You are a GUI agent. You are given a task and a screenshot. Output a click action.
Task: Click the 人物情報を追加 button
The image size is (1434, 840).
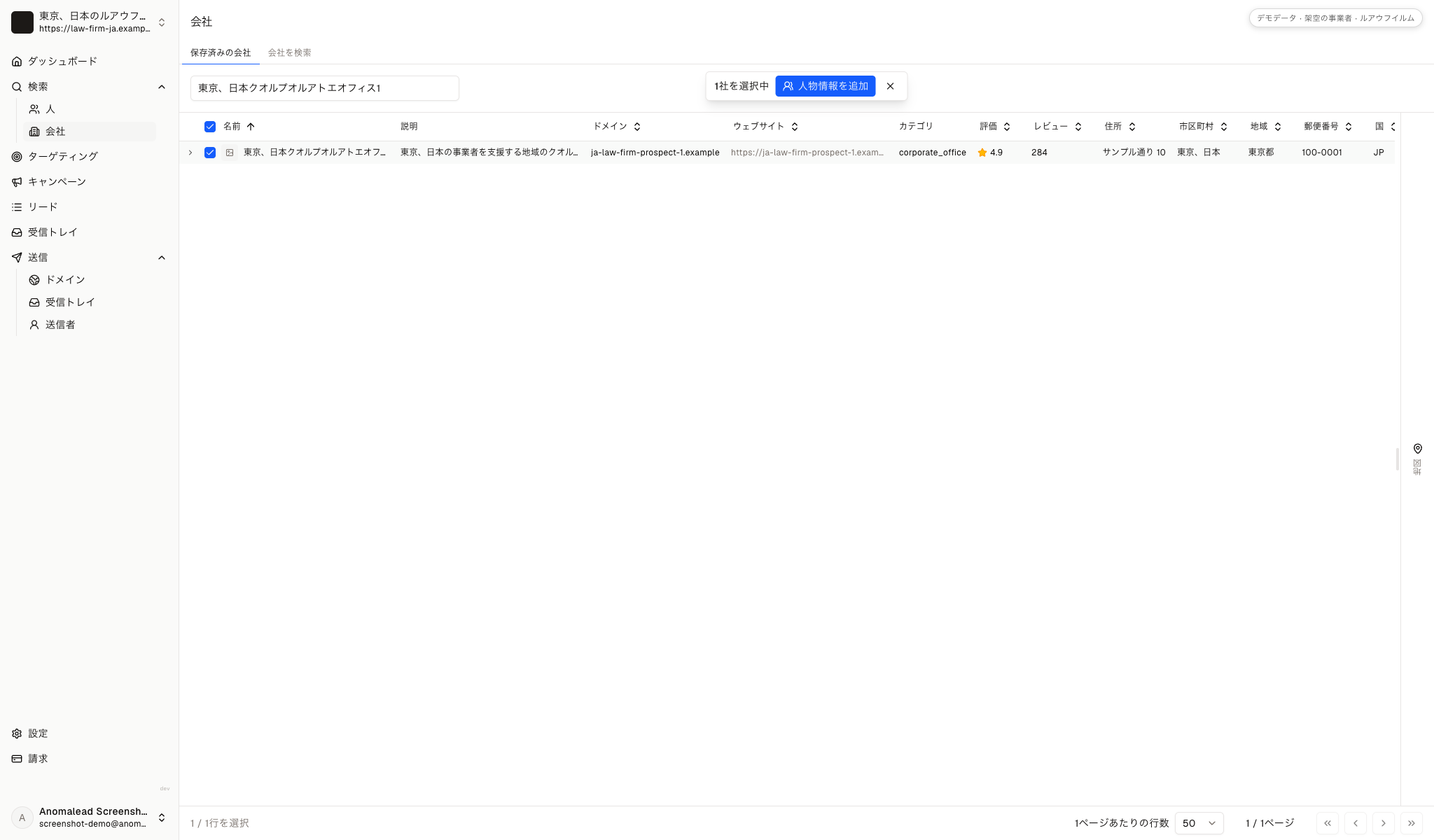[x=825, y=86]
